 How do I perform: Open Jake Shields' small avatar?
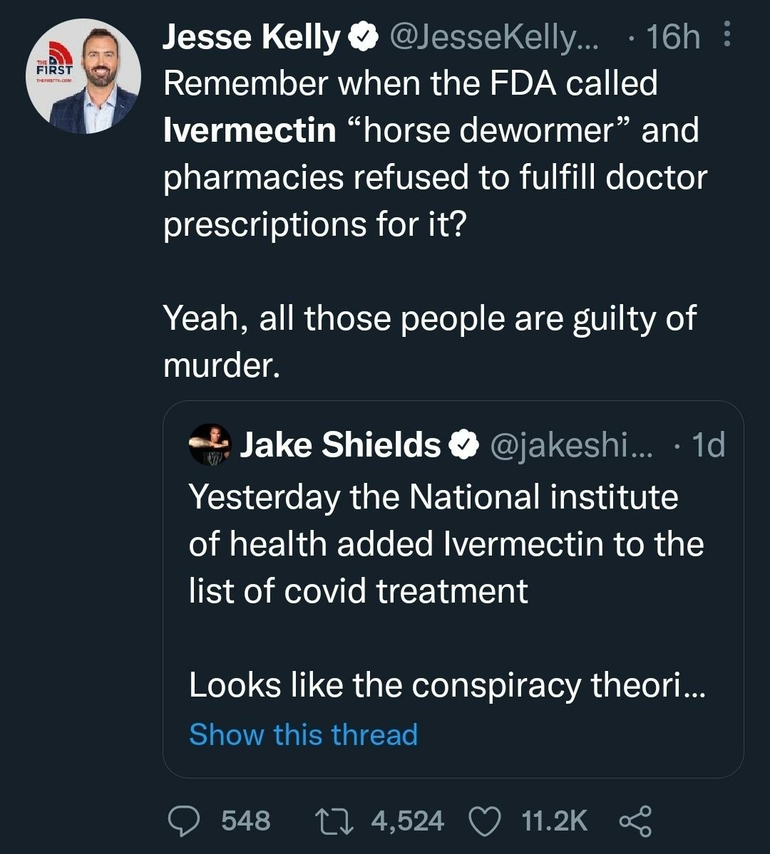click(210, 445)
